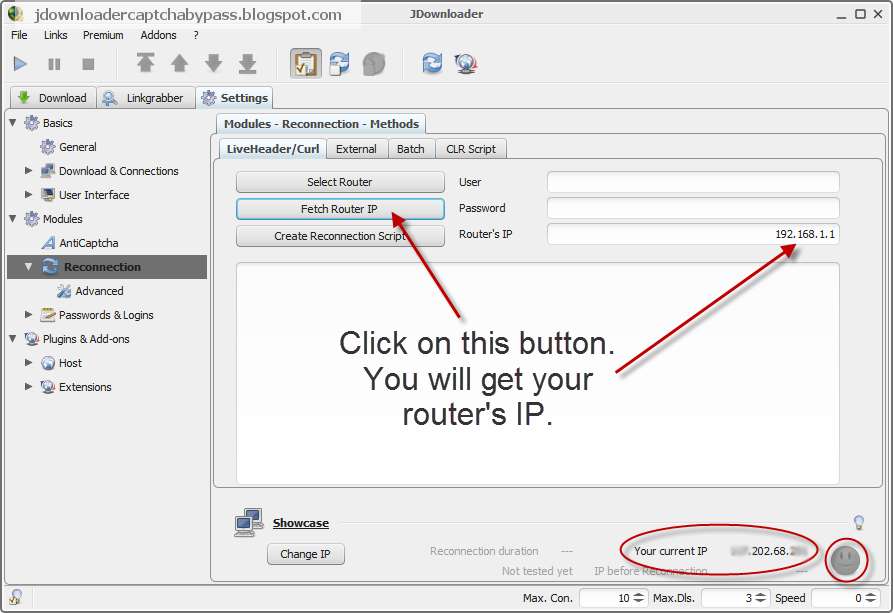Pause downloads with the pause icon
The height and width of the screenshot is (613, 893).
click(x=54, y=64)
